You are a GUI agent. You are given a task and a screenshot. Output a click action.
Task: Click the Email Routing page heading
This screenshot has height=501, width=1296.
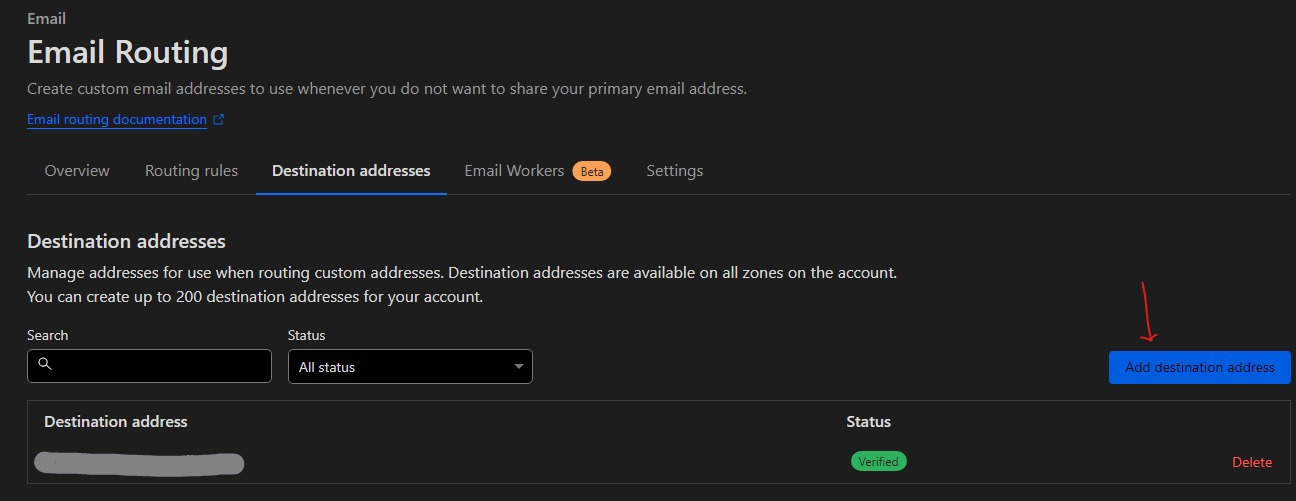point(127,51)
